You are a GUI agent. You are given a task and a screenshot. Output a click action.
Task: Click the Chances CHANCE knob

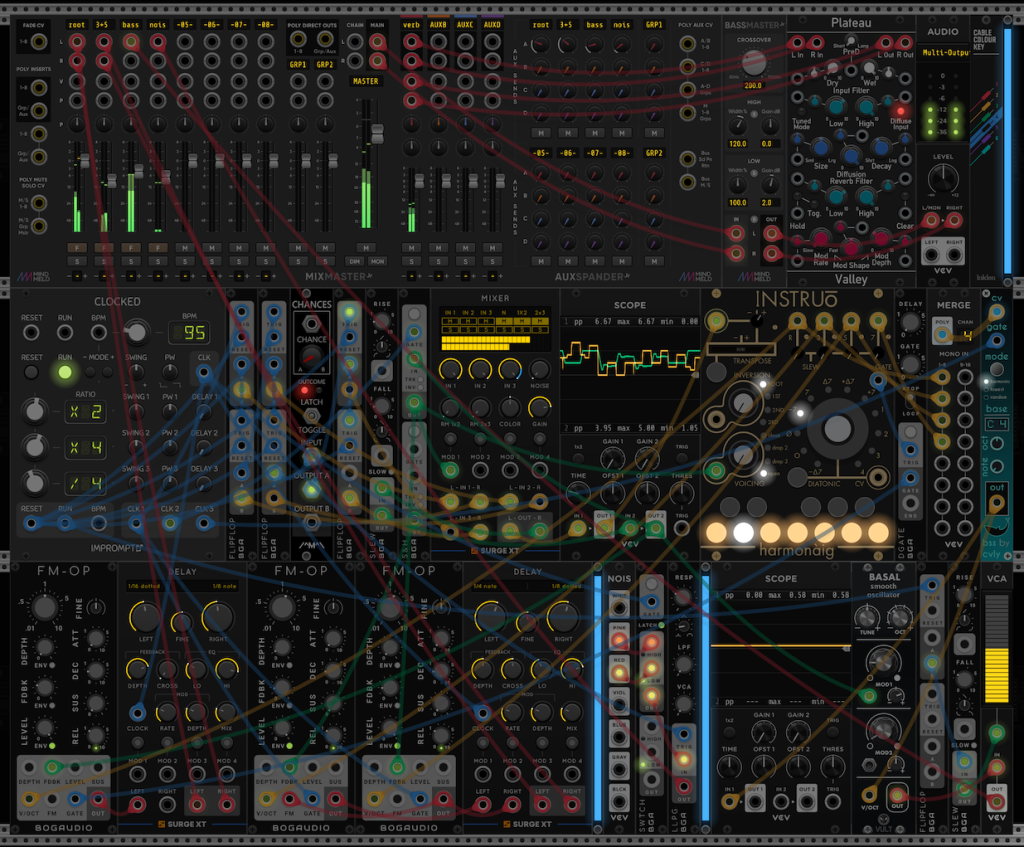point(311,357)
